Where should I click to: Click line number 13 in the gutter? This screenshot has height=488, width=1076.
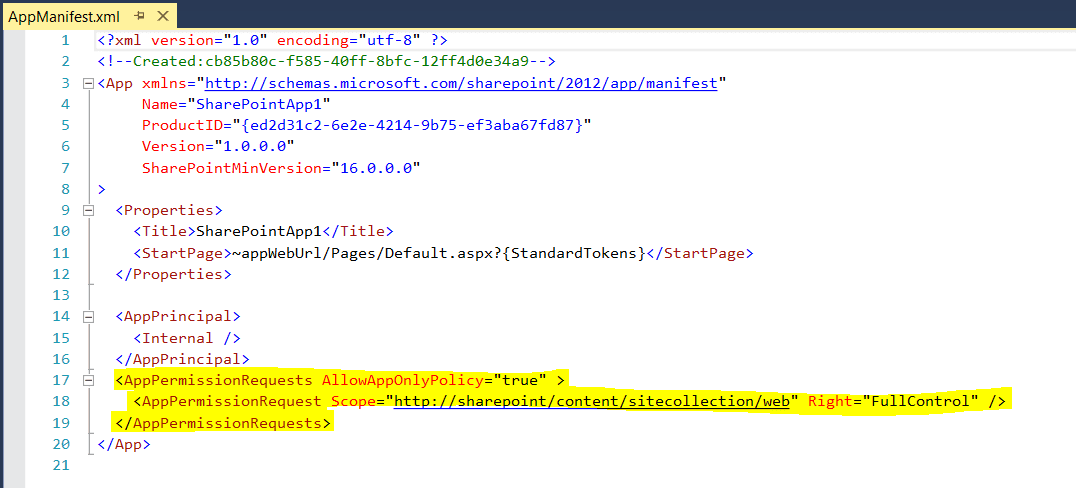61,295
